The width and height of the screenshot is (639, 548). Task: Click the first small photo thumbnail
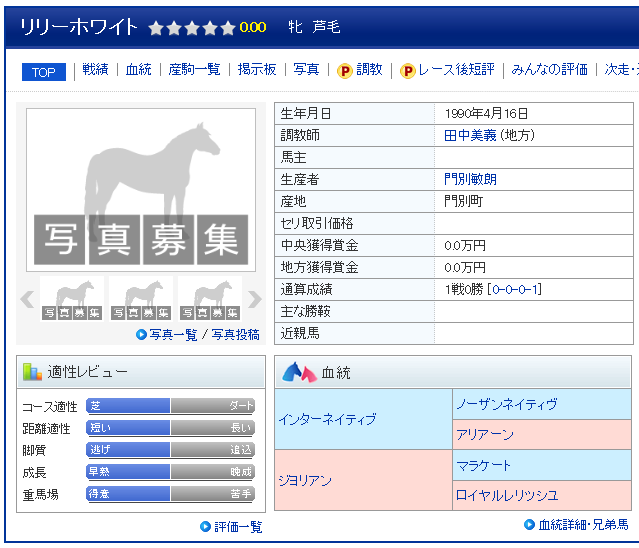pos(72,299)
